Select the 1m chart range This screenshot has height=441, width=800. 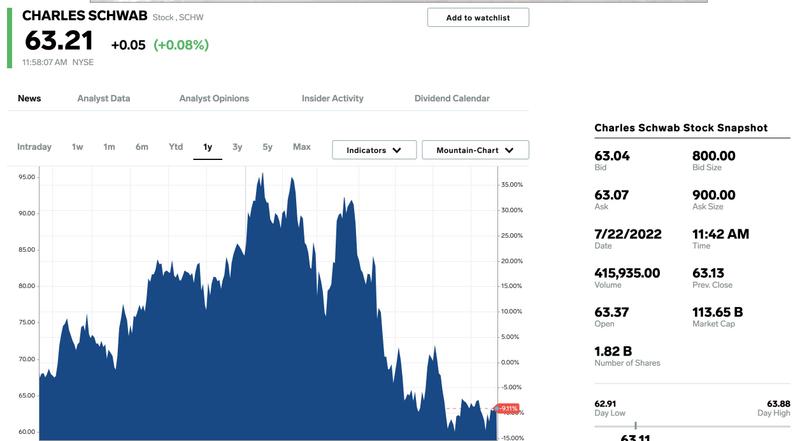point(109,146)
